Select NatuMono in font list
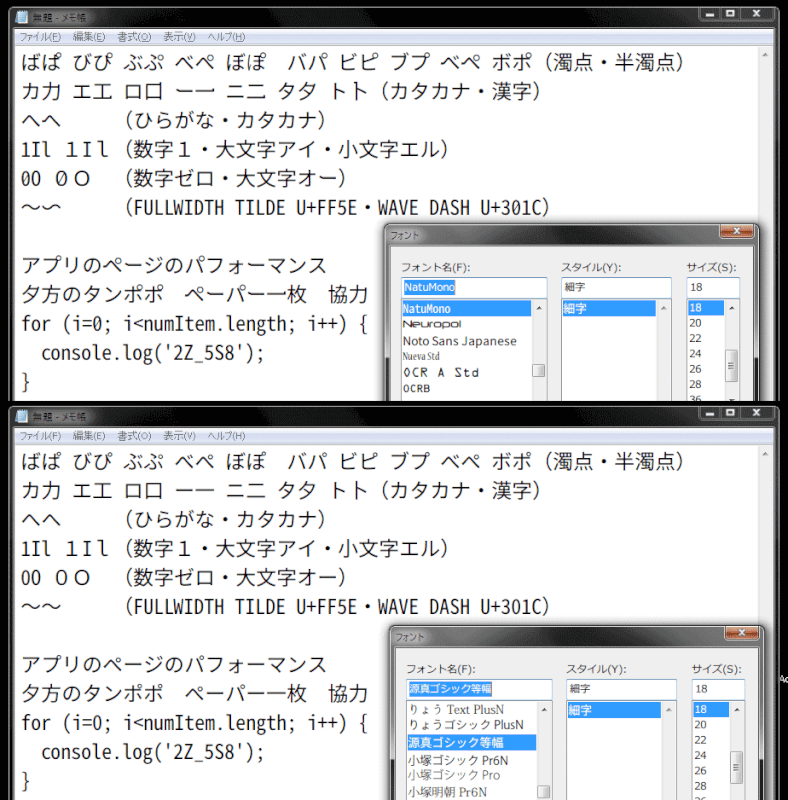This screenshot has width=788, height=800. click(466, 308)
